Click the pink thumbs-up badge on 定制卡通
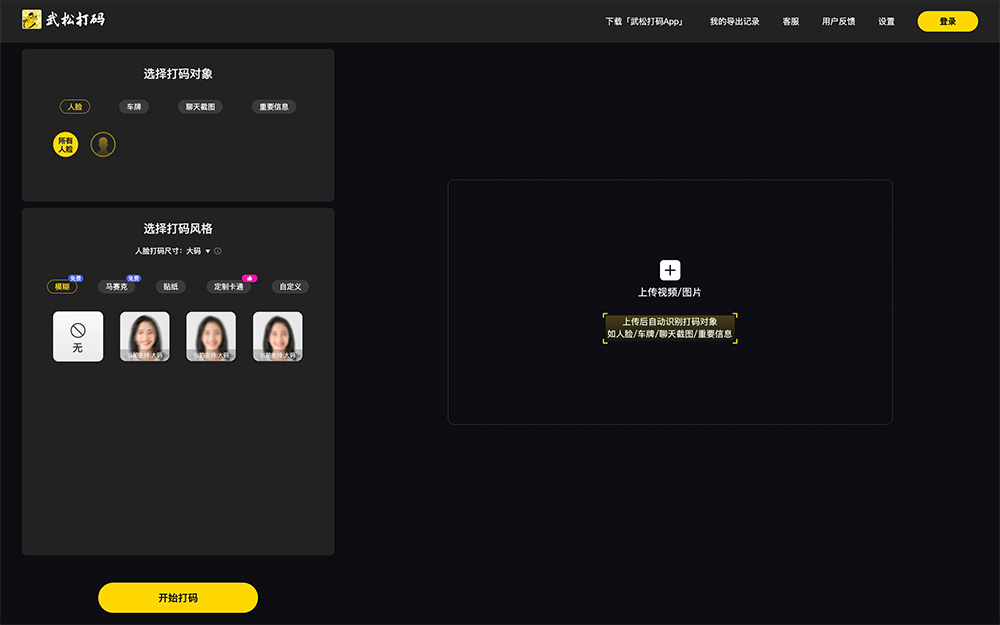The height and width of the screenshot is (625, 1000). (250, 278)
